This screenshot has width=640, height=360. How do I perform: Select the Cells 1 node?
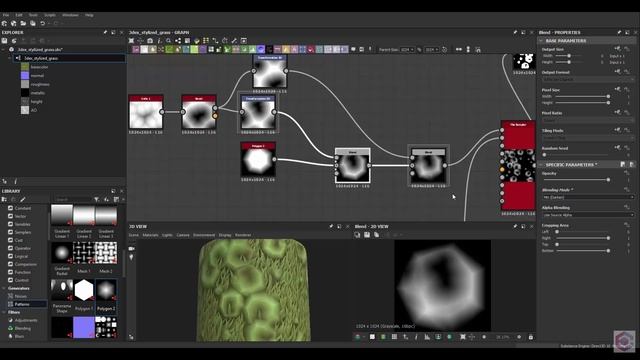click(146, 112)
